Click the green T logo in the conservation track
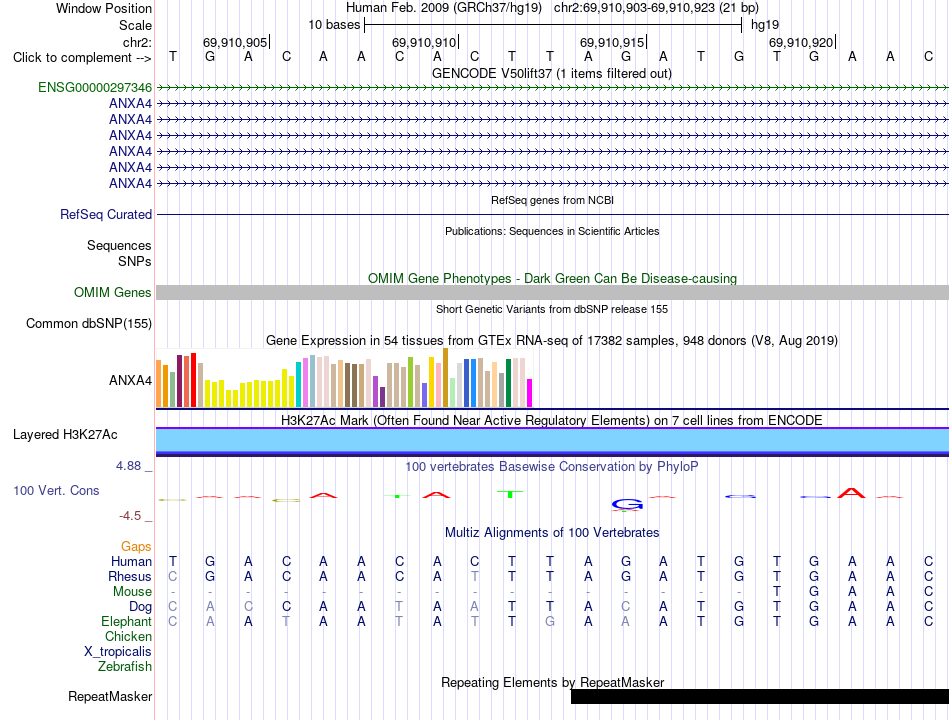The width and height of the screenshot is (950, 720). click(x=511, y=494)
